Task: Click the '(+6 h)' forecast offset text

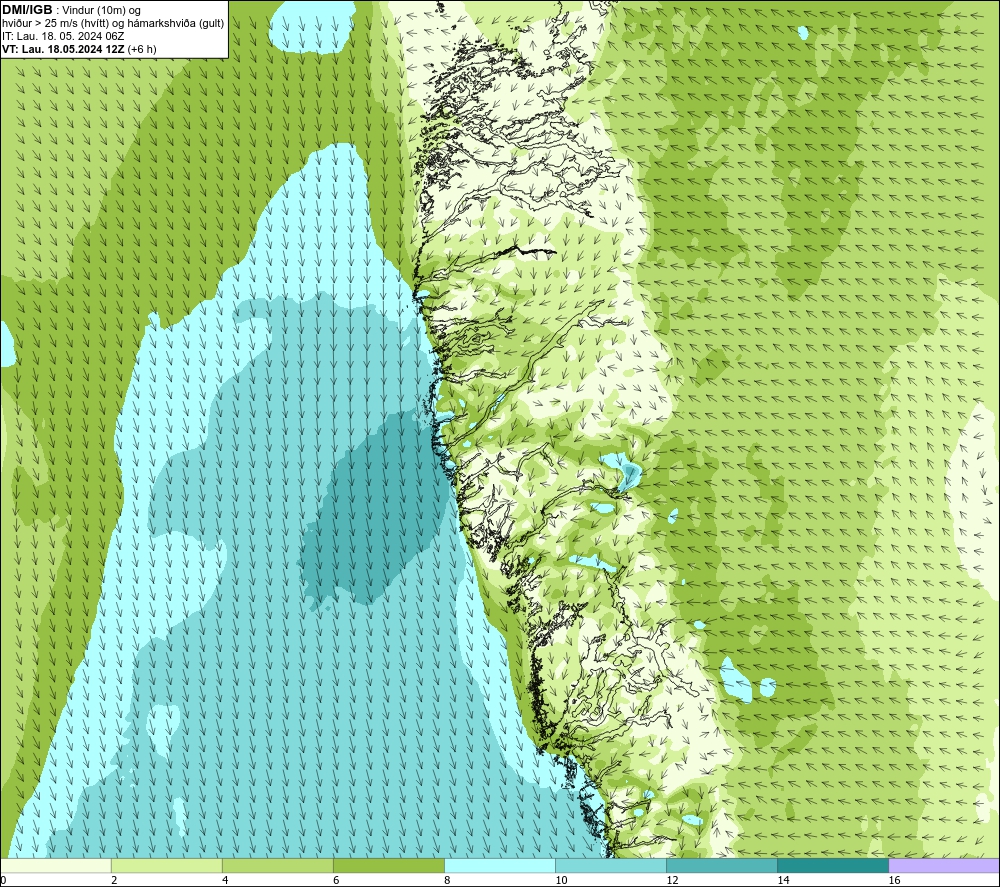Action: [x=142, y=49]
